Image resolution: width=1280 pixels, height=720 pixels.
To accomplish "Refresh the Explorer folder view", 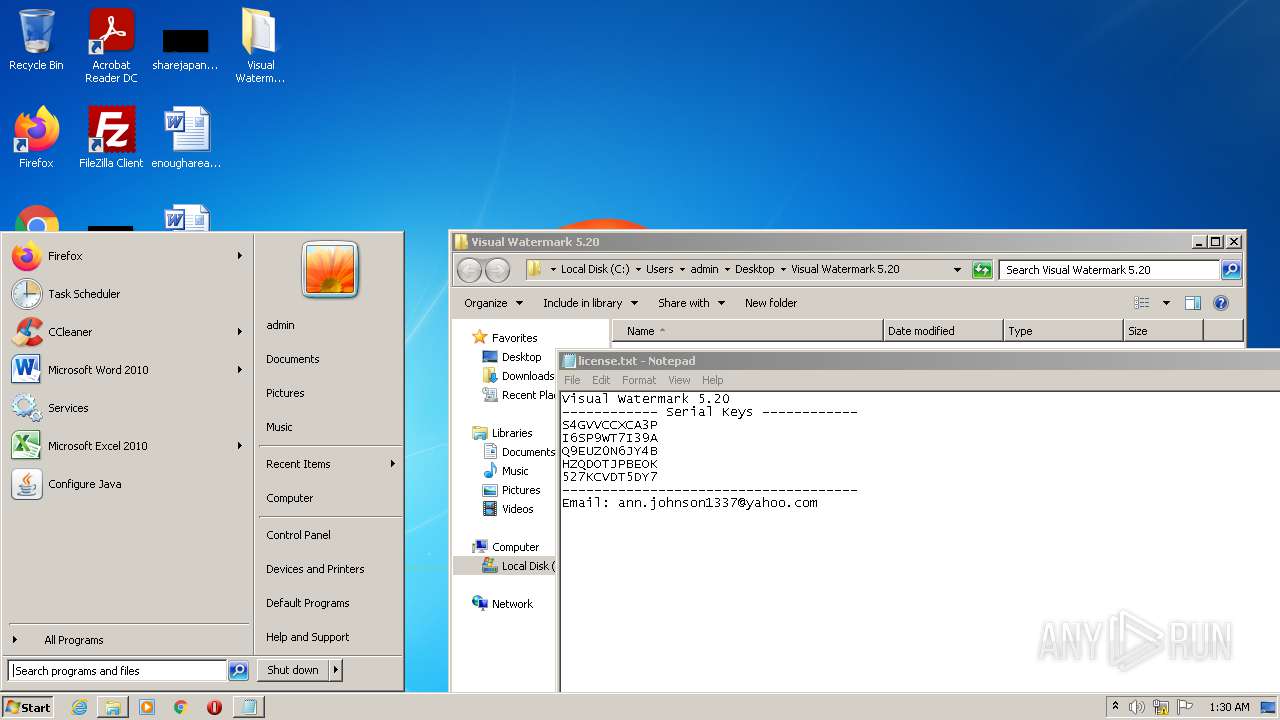I will point(982,270).
